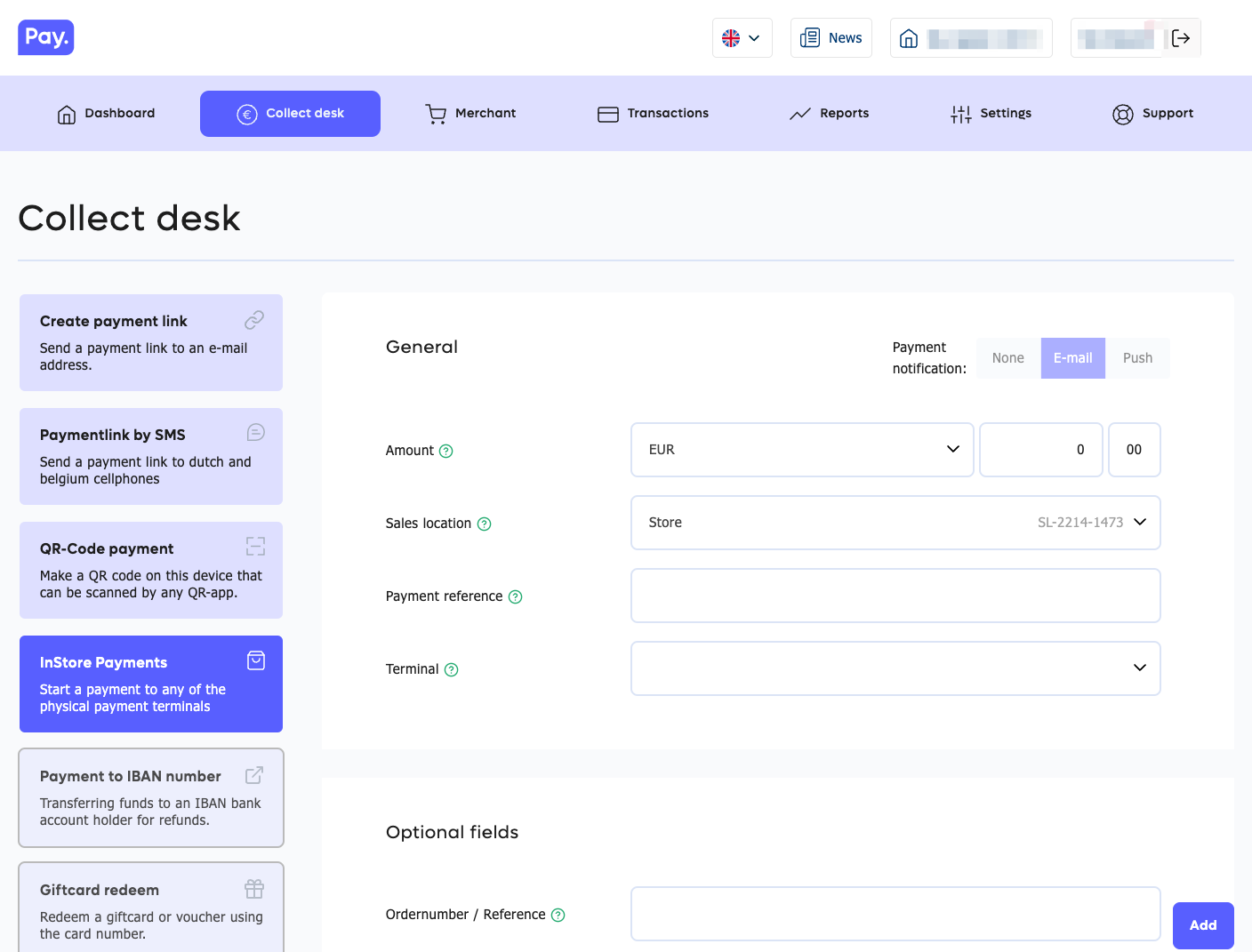Click the 'Optional fields' heading
This screenshot has height=952, width=1252.
point(452,832)
